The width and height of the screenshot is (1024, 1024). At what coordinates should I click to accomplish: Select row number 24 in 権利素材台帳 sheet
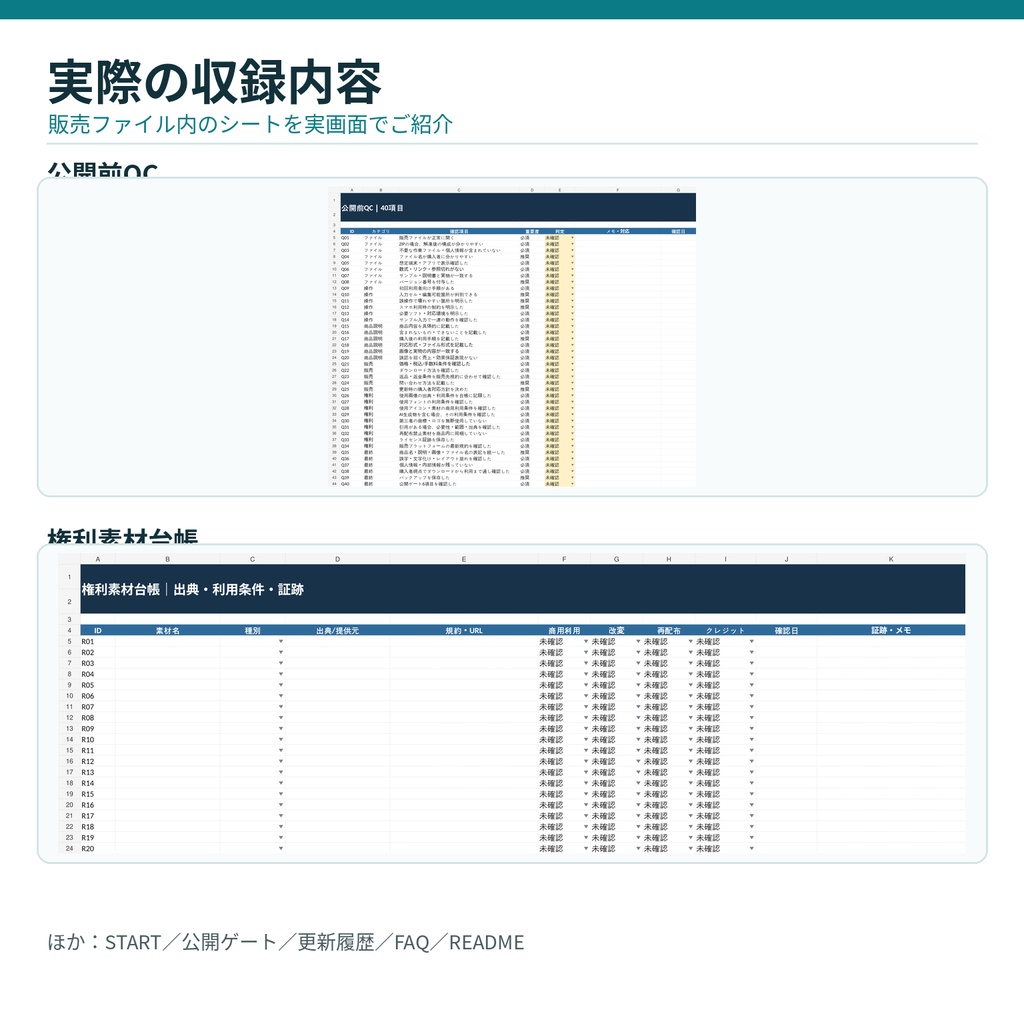pos(69,848)
